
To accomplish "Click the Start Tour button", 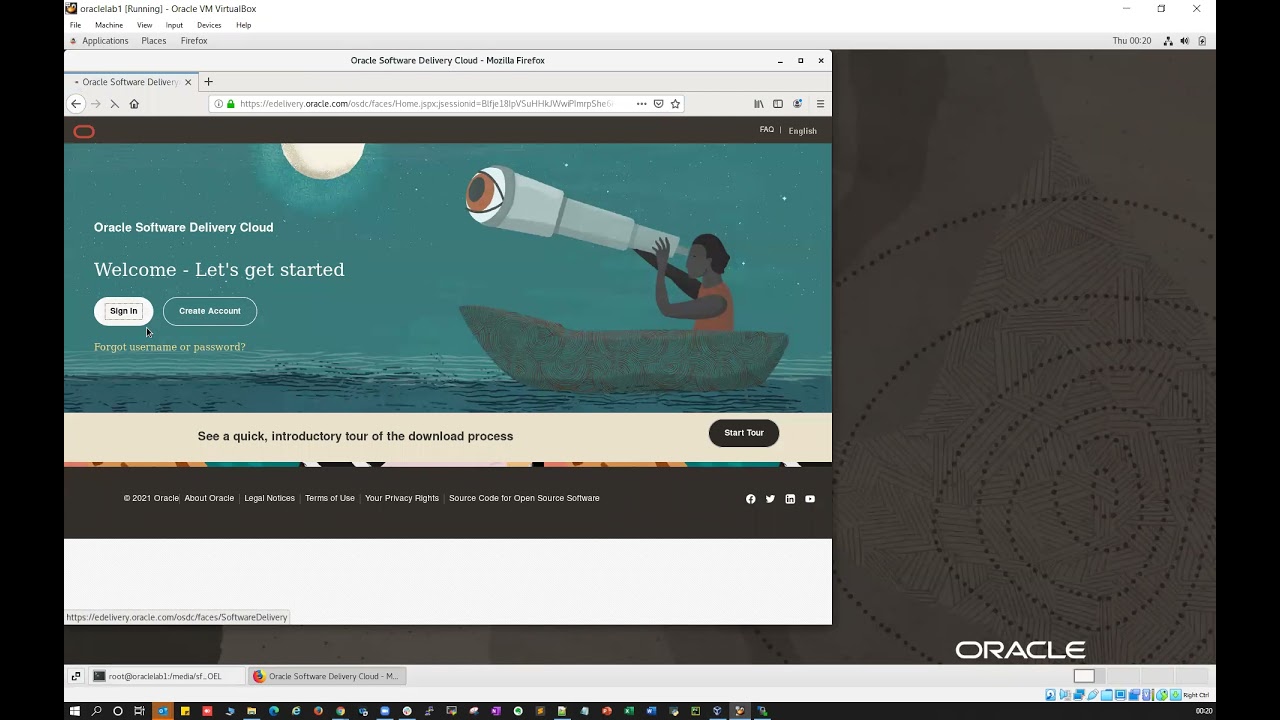I will [x=744, y=433].
